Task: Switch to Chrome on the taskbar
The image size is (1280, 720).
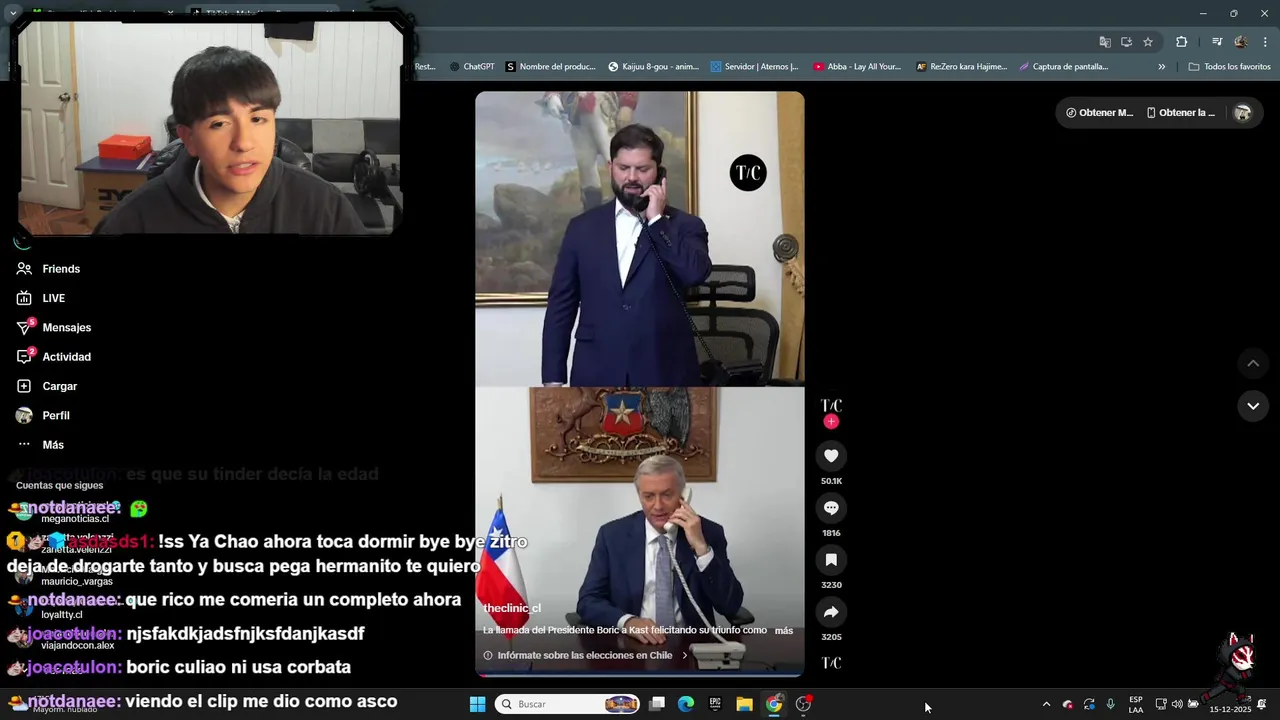Action: click(774, 704)
